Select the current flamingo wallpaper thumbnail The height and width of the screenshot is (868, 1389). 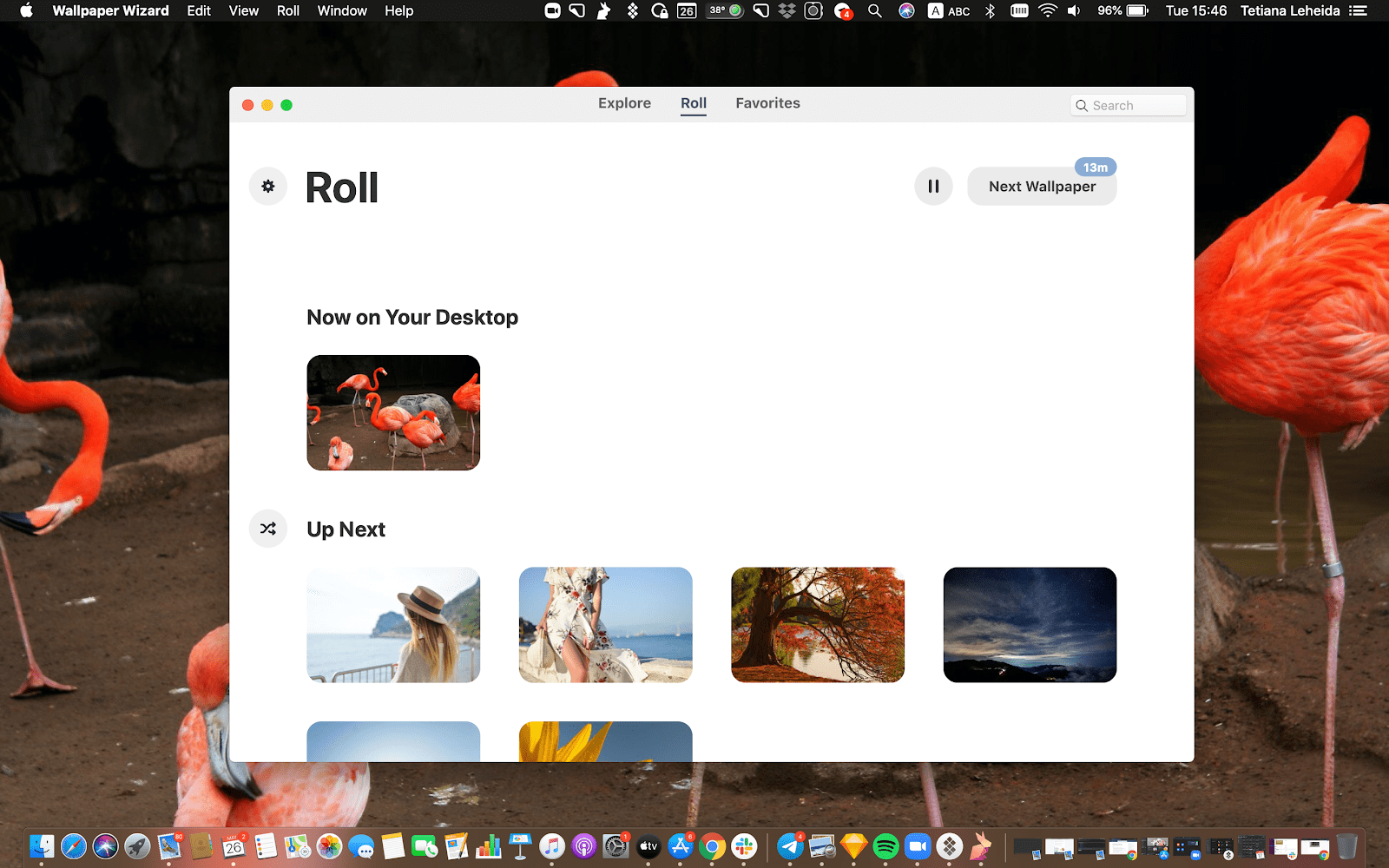click(x=393, y=412)
